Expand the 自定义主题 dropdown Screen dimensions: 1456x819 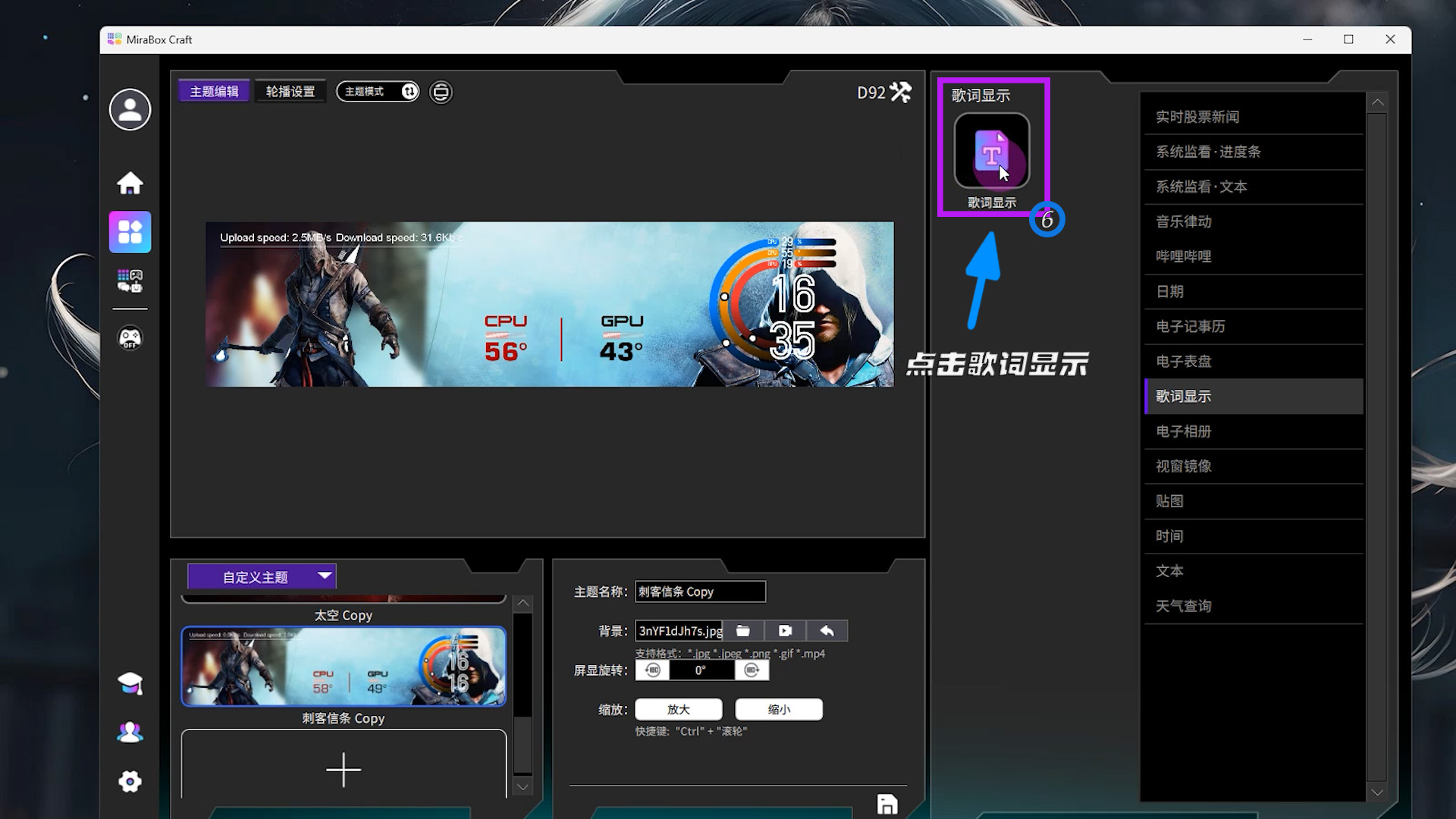[x=262, y=577]
